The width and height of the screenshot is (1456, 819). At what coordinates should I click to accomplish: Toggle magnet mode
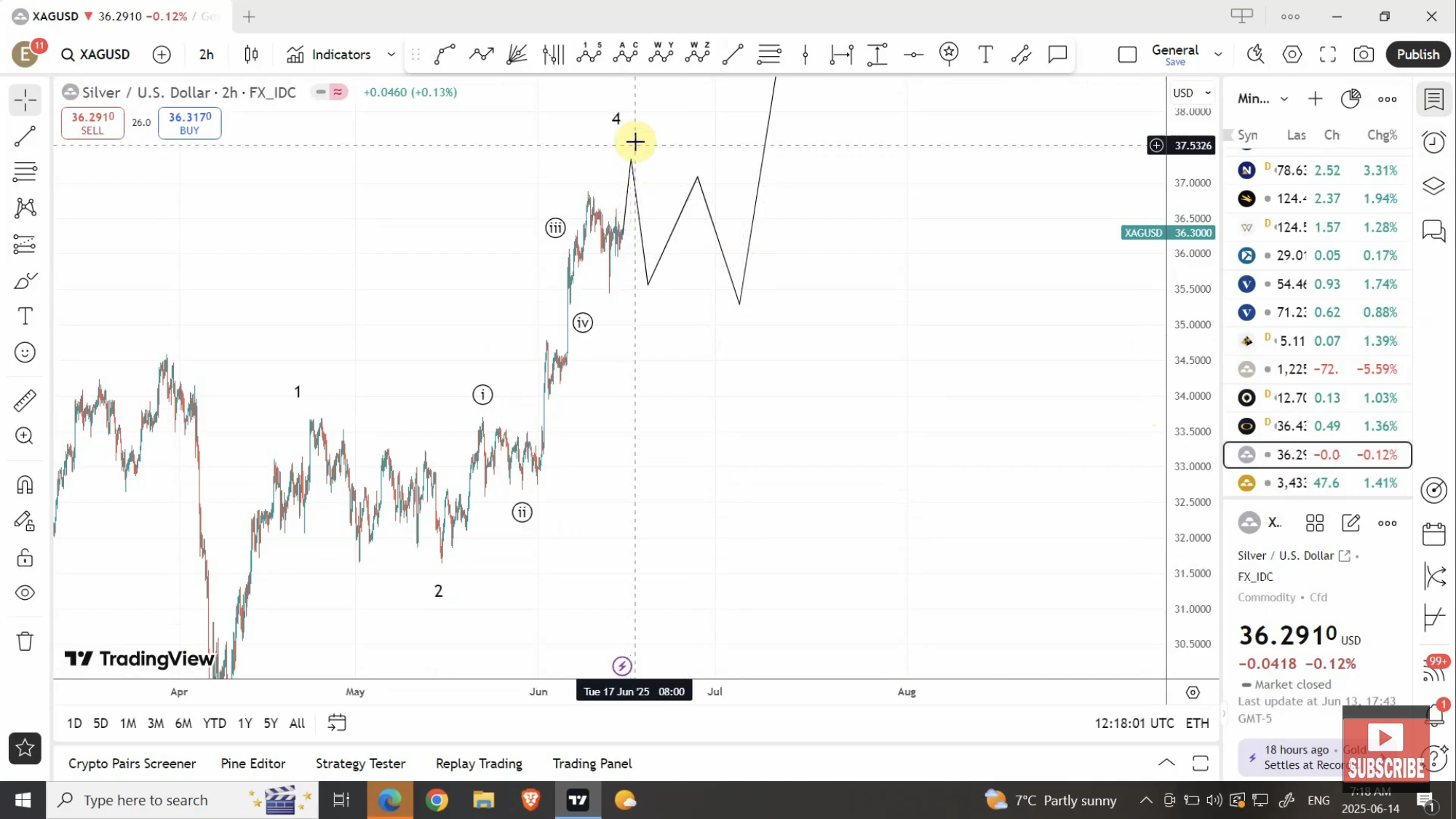25,485
